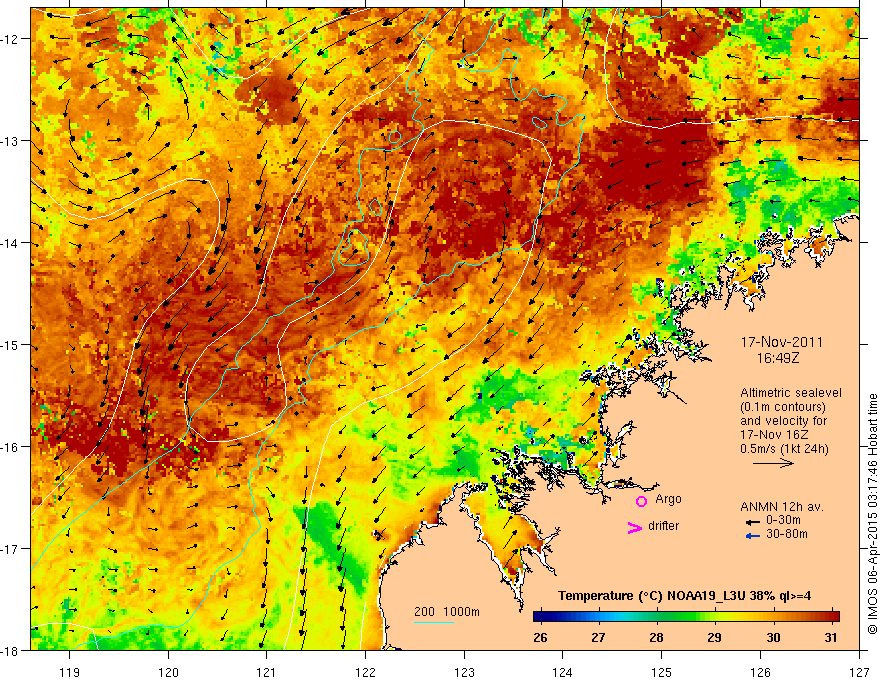This screenshot has width=880, height=680.
Task: Click the time text 16:49Z
Action: click(778, 358)
